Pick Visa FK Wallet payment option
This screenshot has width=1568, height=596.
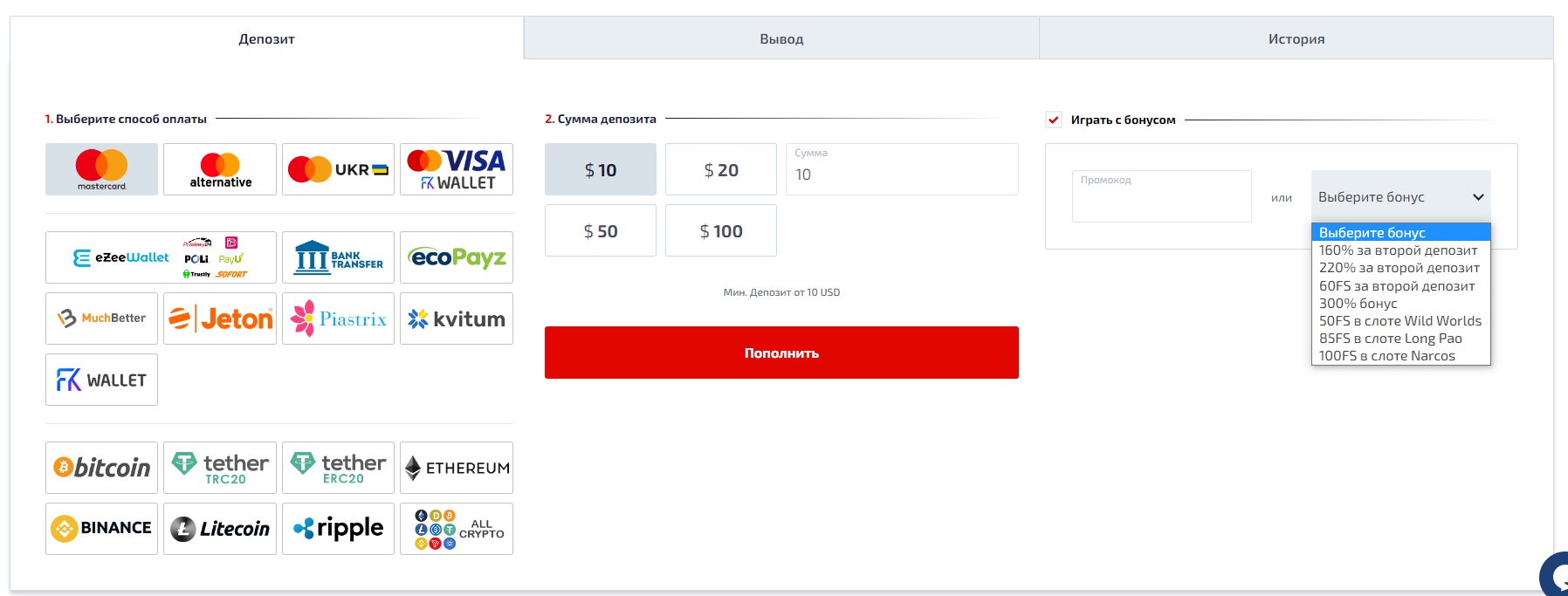click(x=457, y=169)
